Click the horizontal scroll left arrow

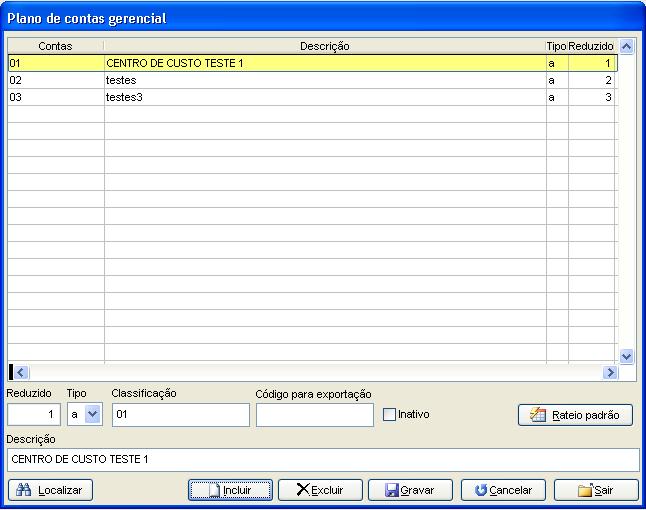(21, 372)
